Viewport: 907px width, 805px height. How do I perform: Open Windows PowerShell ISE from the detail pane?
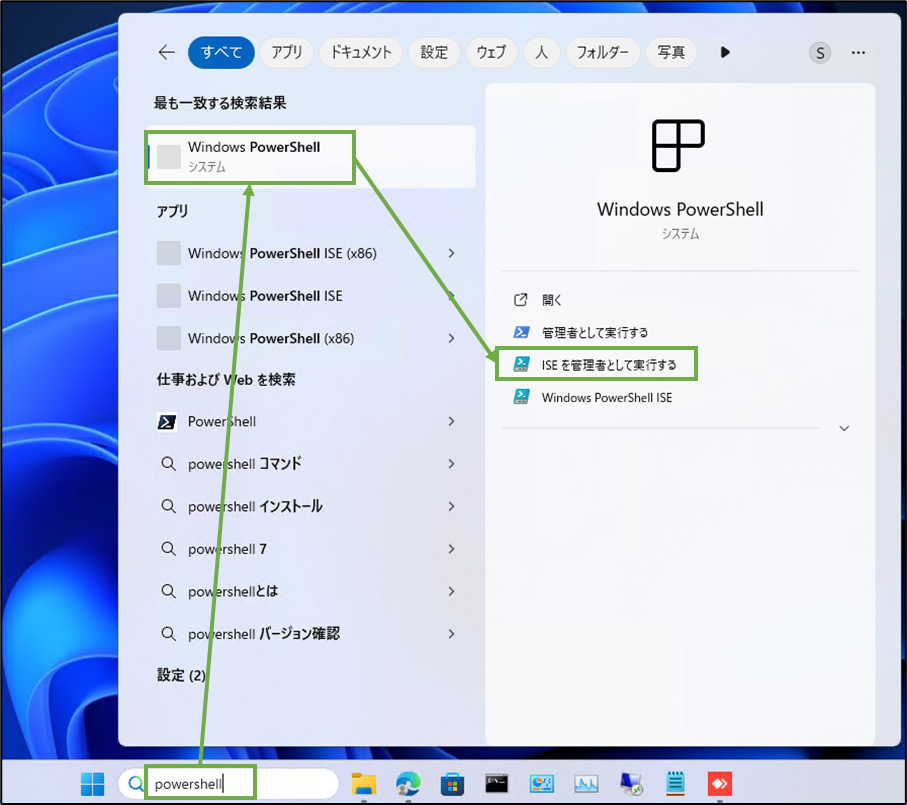(x=607, y=398)
